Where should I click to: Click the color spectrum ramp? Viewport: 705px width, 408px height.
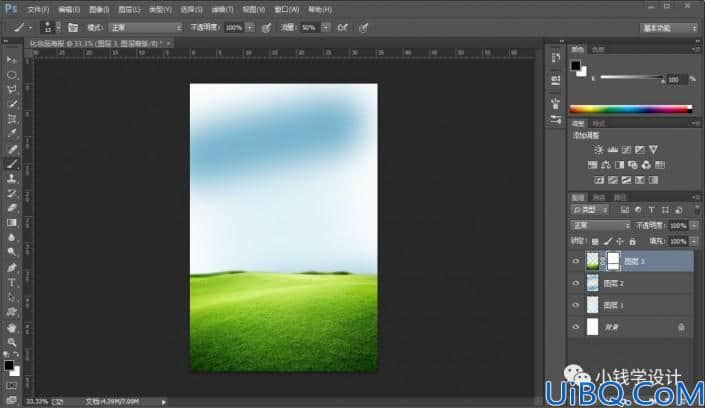click(x=631, y=109)
